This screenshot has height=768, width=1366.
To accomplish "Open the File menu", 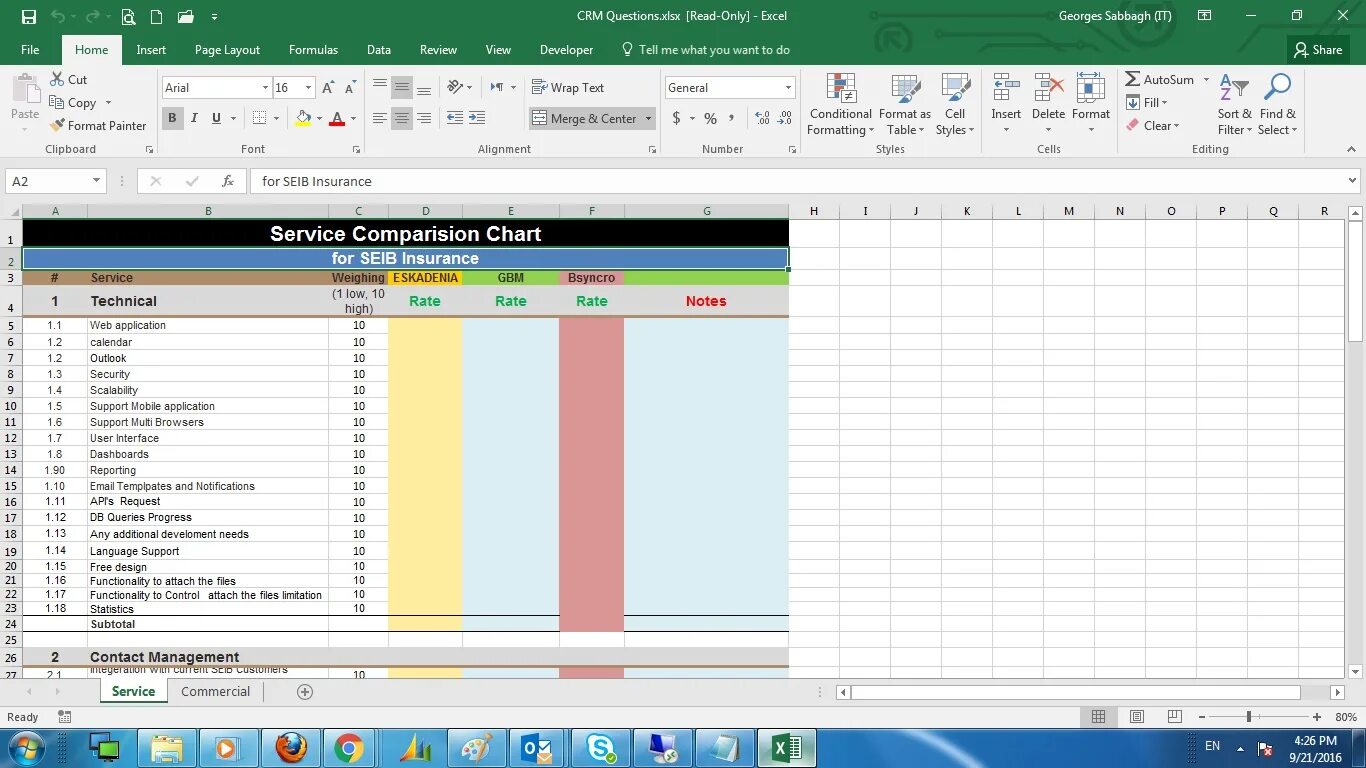I will [30, 50].
